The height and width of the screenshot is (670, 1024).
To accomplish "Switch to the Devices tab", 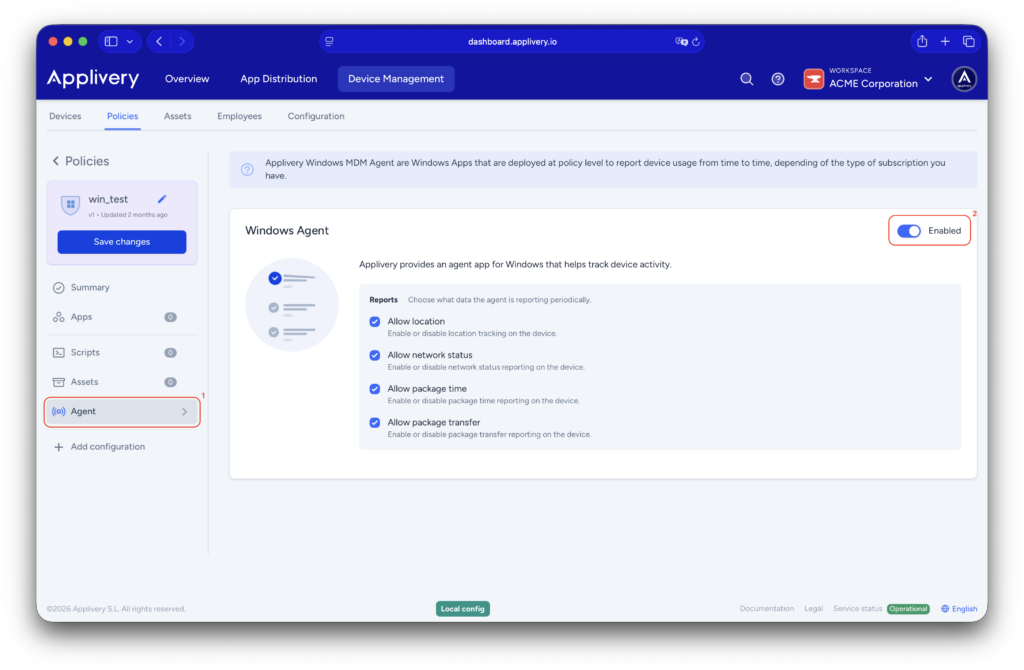I will 66,116.
